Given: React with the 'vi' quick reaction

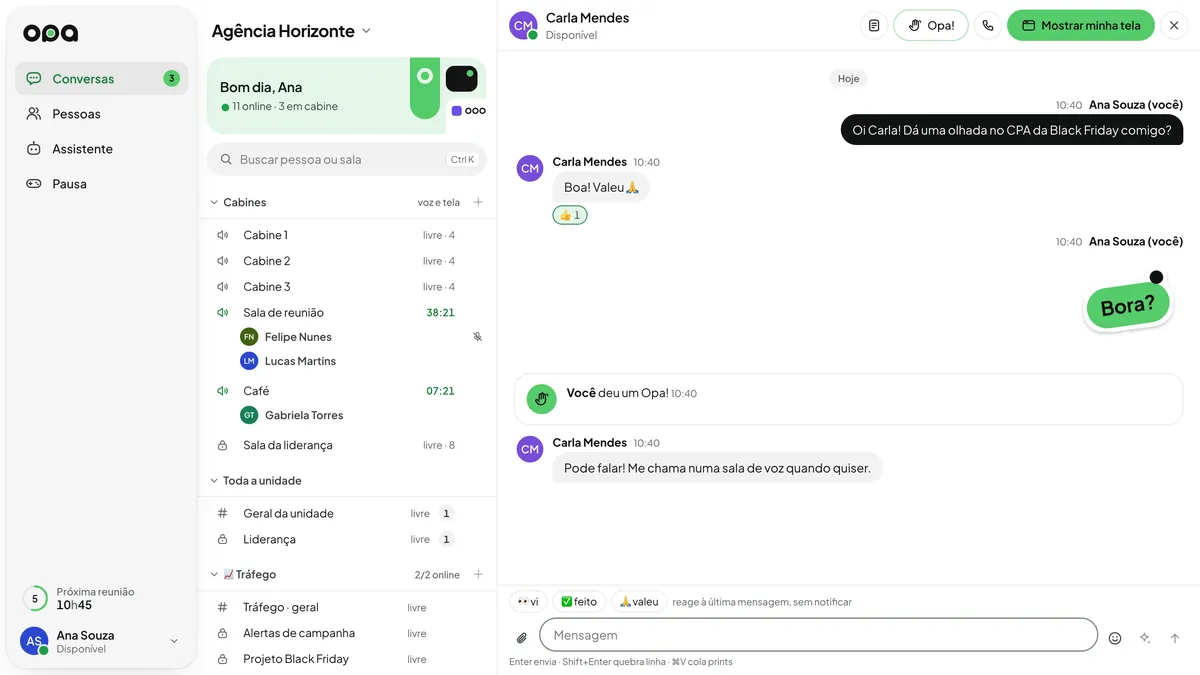Looking at the screenshot, I should pyautogui.click(x=528, y=602).
